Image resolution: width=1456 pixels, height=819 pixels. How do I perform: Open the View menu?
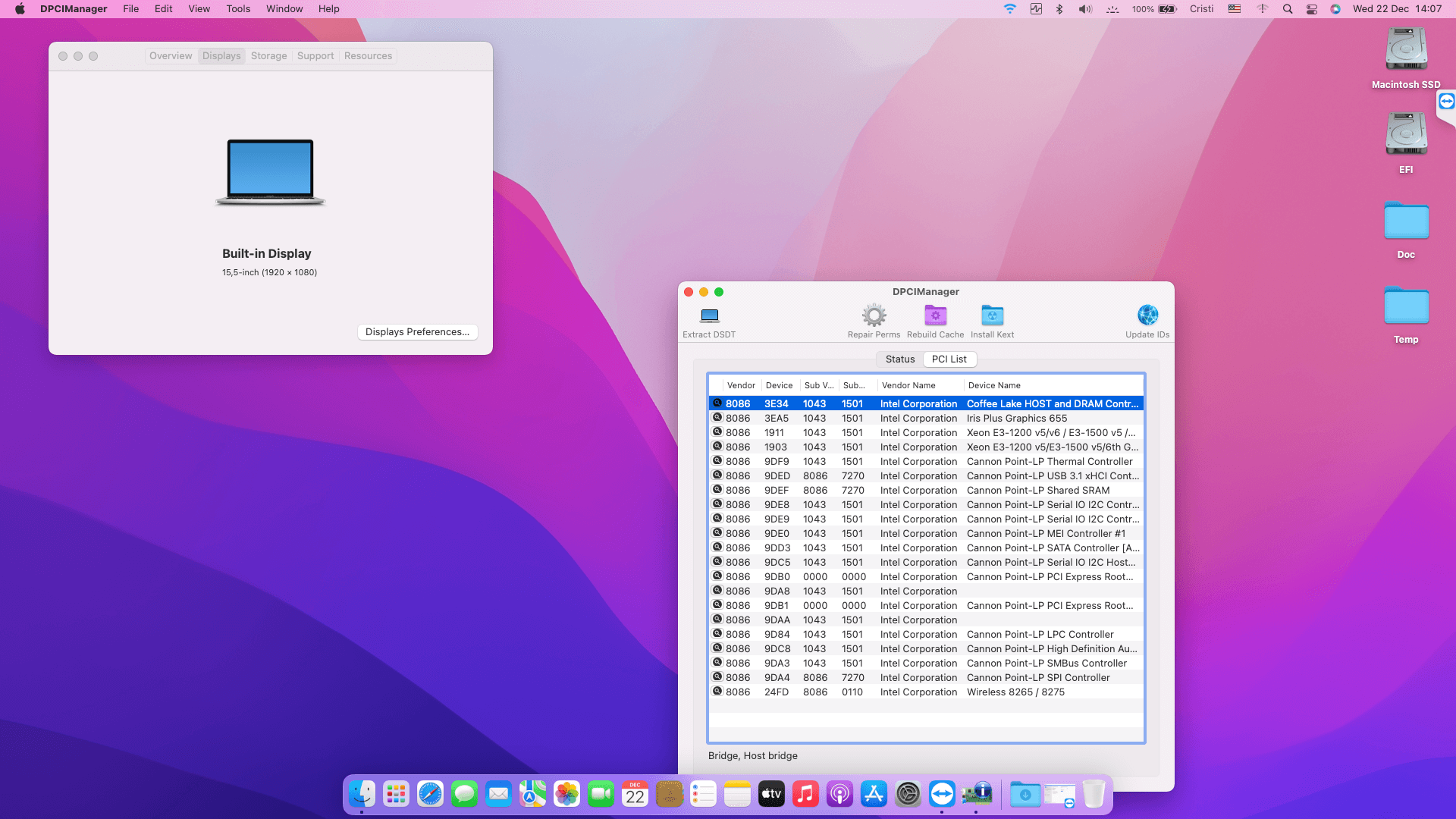coord(199,9)
